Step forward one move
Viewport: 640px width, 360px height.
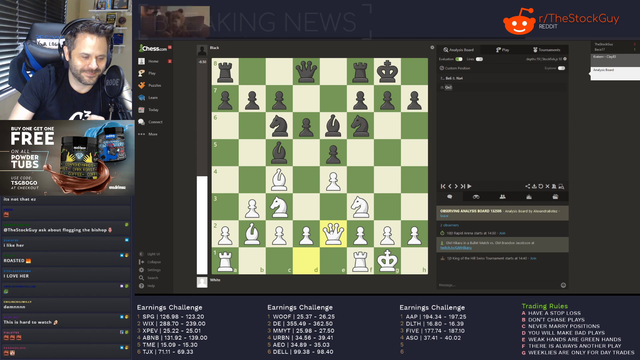tap(456, 186)
